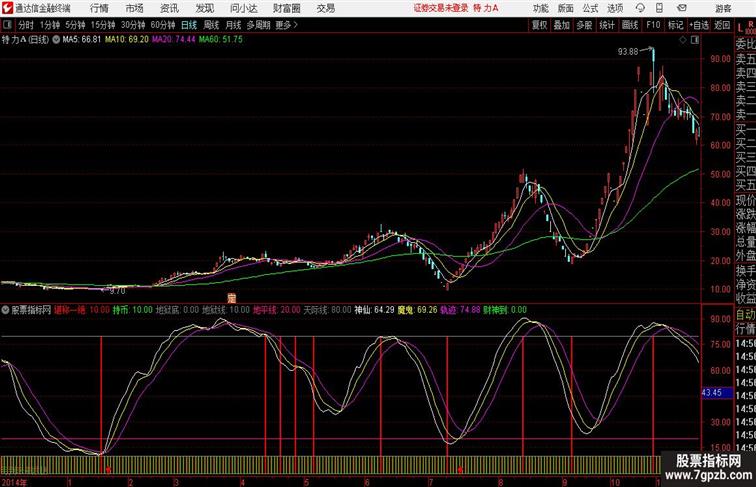This screenshot has width=756, height=487.
Task: Click the 复权 button
Action: click(x=540, y=25)
